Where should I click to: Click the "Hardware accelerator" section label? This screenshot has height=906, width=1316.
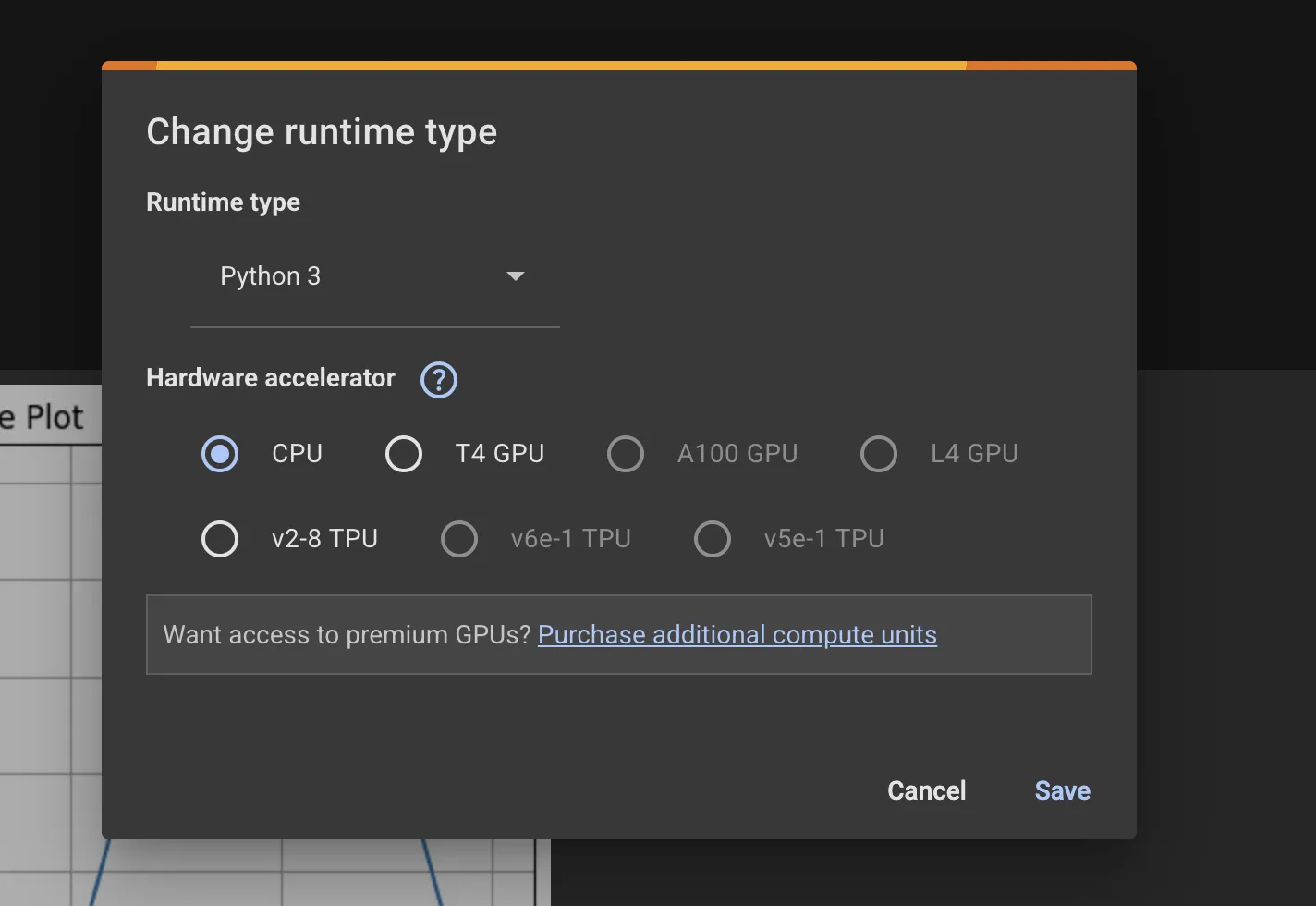point(270,378)
